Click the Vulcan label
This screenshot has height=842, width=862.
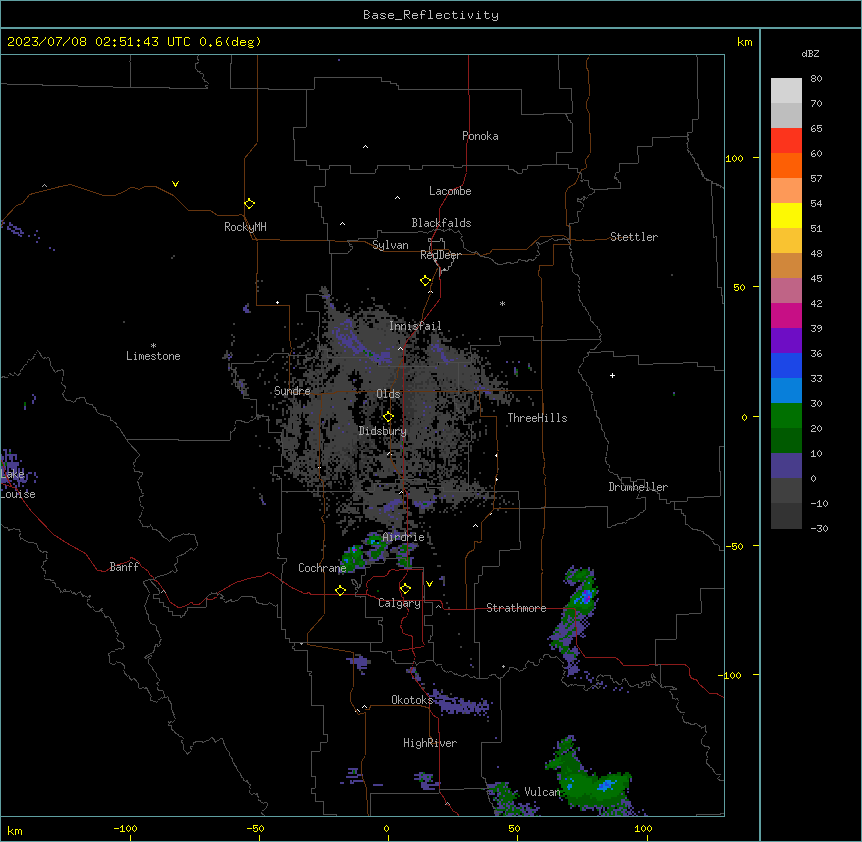(542, 791)
